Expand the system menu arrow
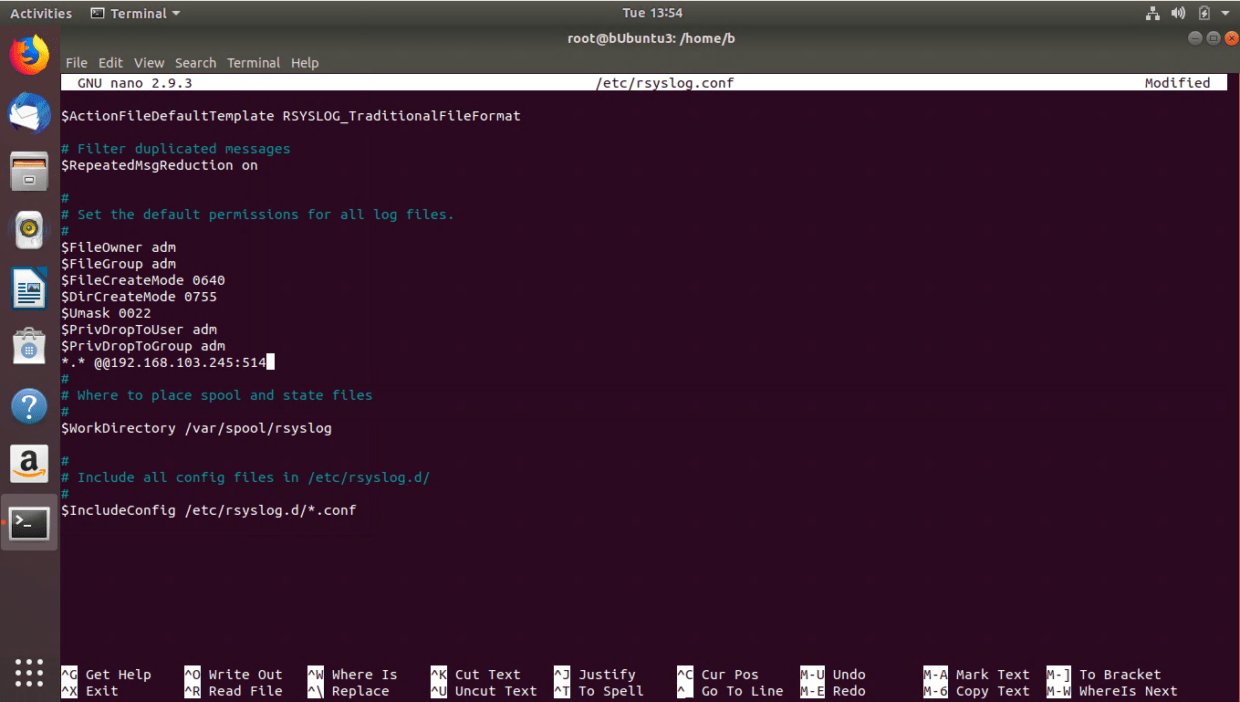1240x702 pixels. point(1225,13)
